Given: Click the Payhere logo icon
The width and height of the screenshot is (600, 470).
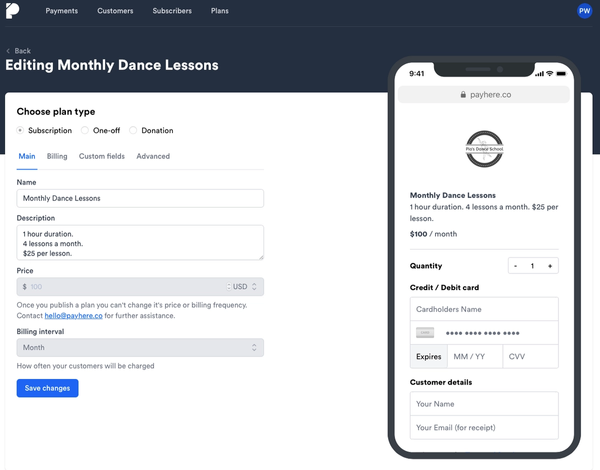Looking at the screenshot, I should pyautogui.click(x=13, y=11).
